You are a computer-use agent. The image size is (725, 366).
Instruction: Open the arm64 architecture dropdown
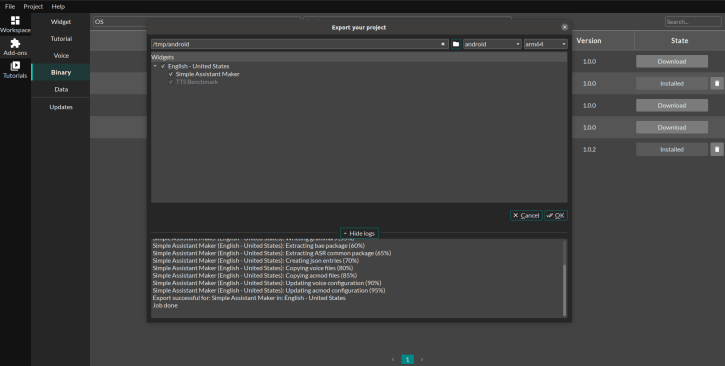coord(545,44)
